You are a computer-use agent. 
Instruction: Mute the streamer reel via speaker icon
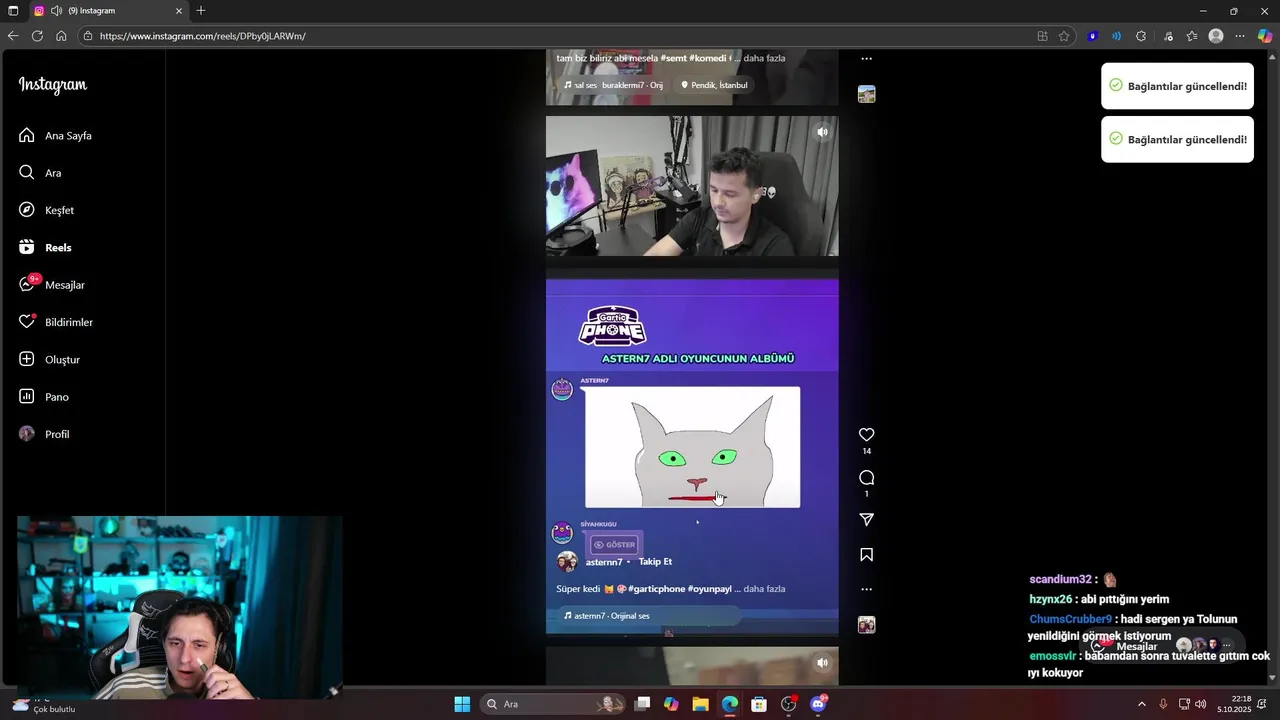[822, 132]
